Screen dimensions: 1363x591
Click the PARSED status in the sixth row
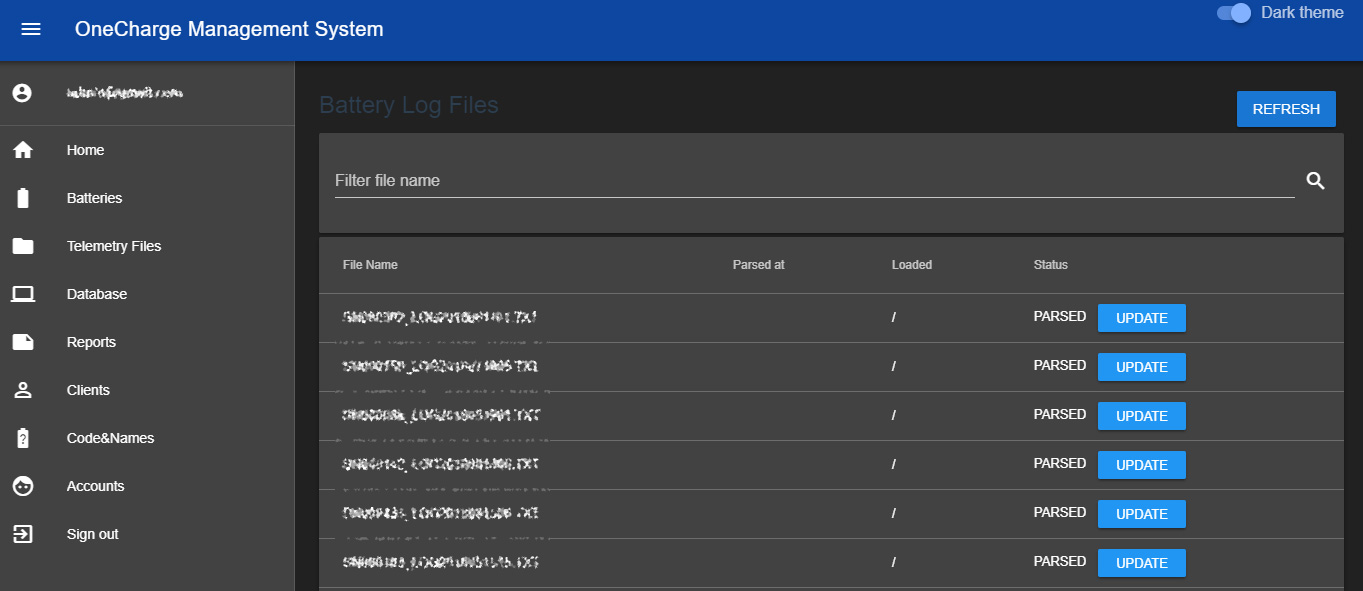click(1060, 562)
